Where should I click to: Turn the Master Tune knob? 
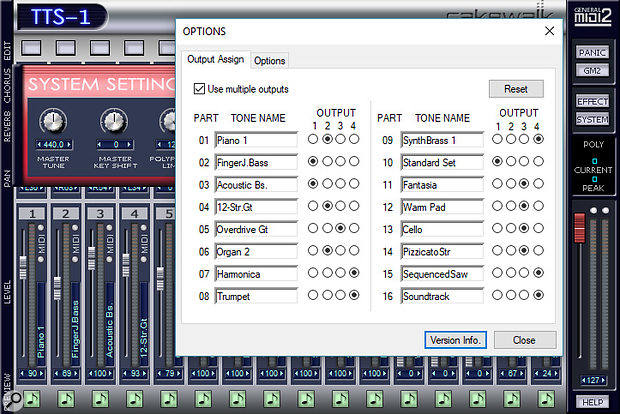(53, 121)
